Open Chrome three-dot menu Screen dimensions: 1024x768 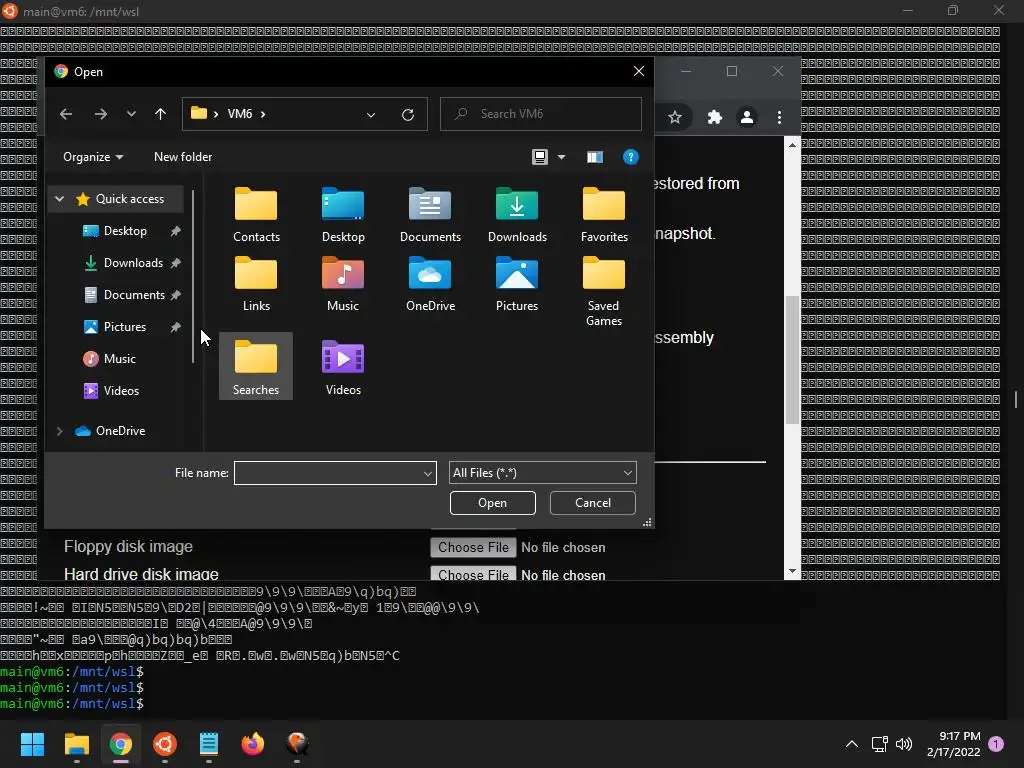(x=779, y=118)
